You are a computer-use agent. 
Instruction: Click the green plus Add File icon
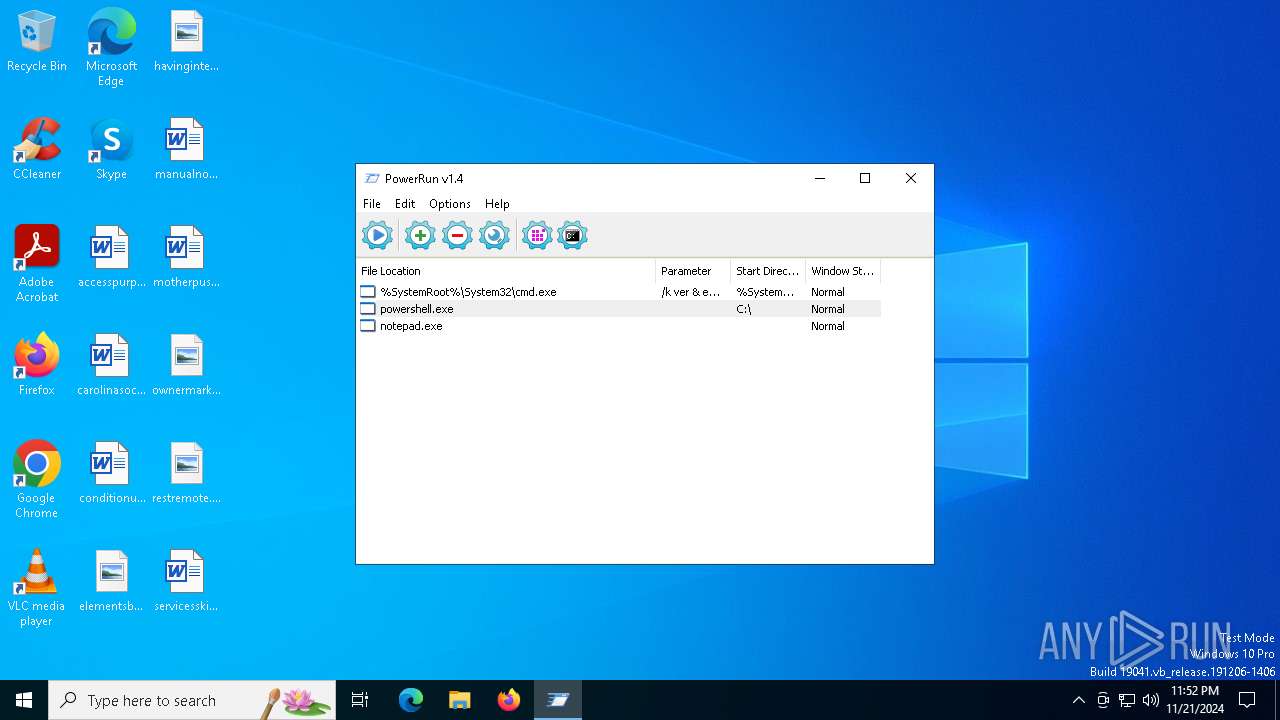pos(420,236)
